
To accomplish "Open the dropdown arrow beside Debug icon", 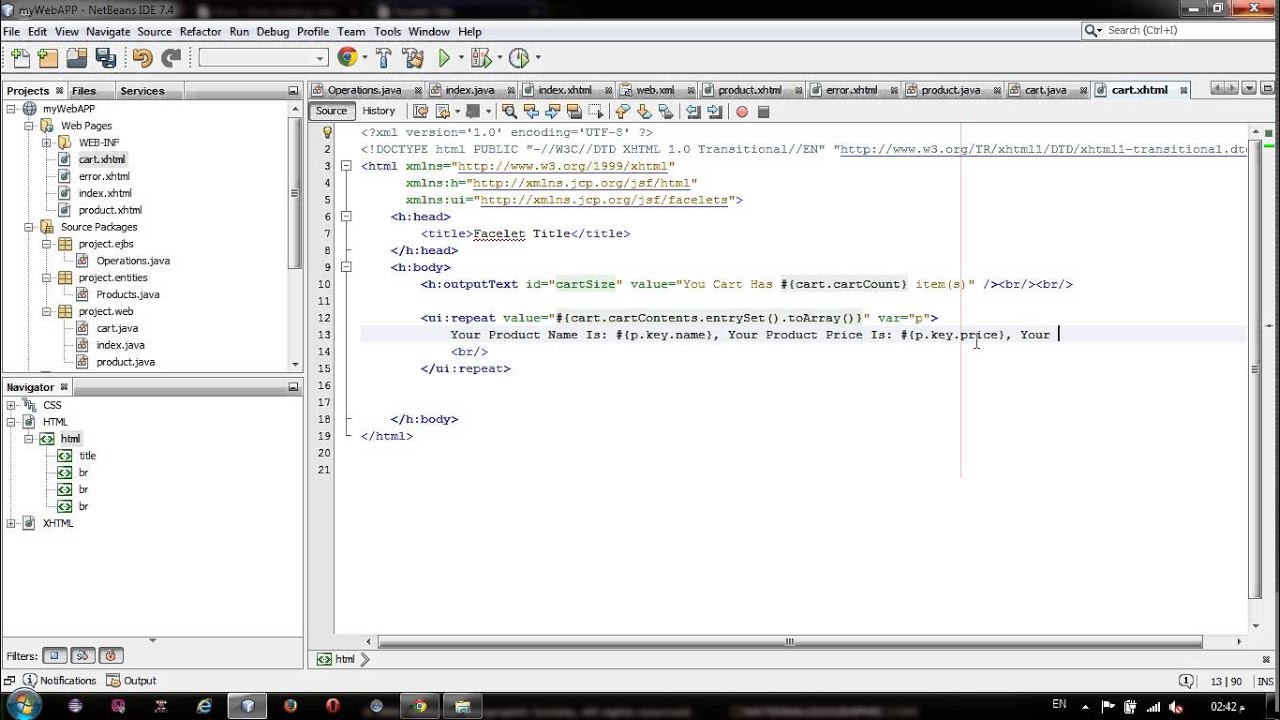I will (498, 58).
